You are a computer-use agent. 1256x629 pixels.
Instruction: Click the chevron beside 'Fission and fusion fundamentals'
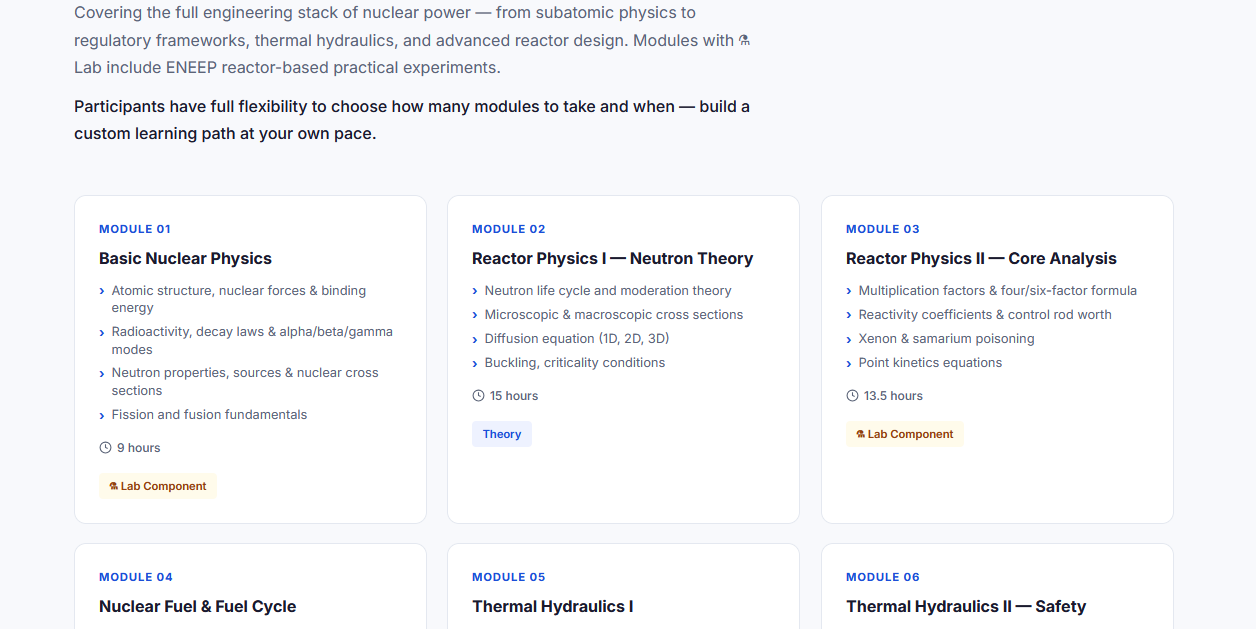click(x=102, y=416)
